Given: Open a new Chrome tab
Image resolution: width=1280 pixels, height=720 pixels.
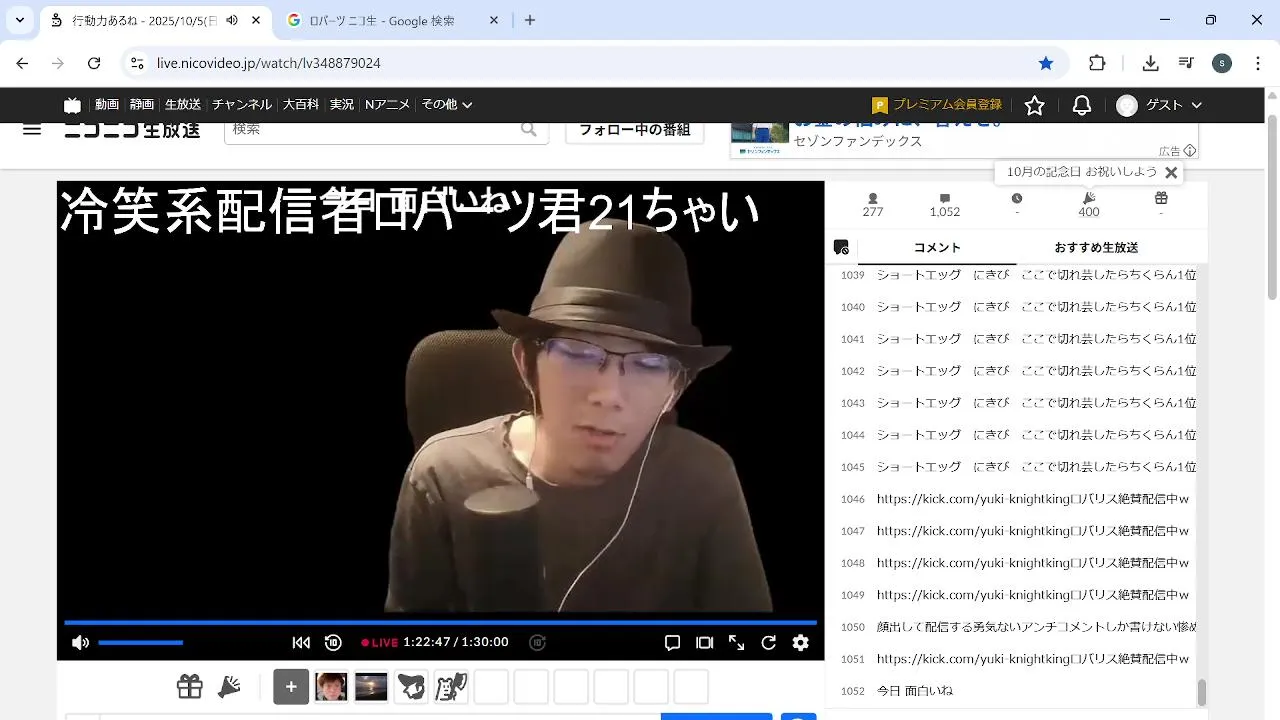Looking at the screenshot, I should tap(530, 20).
